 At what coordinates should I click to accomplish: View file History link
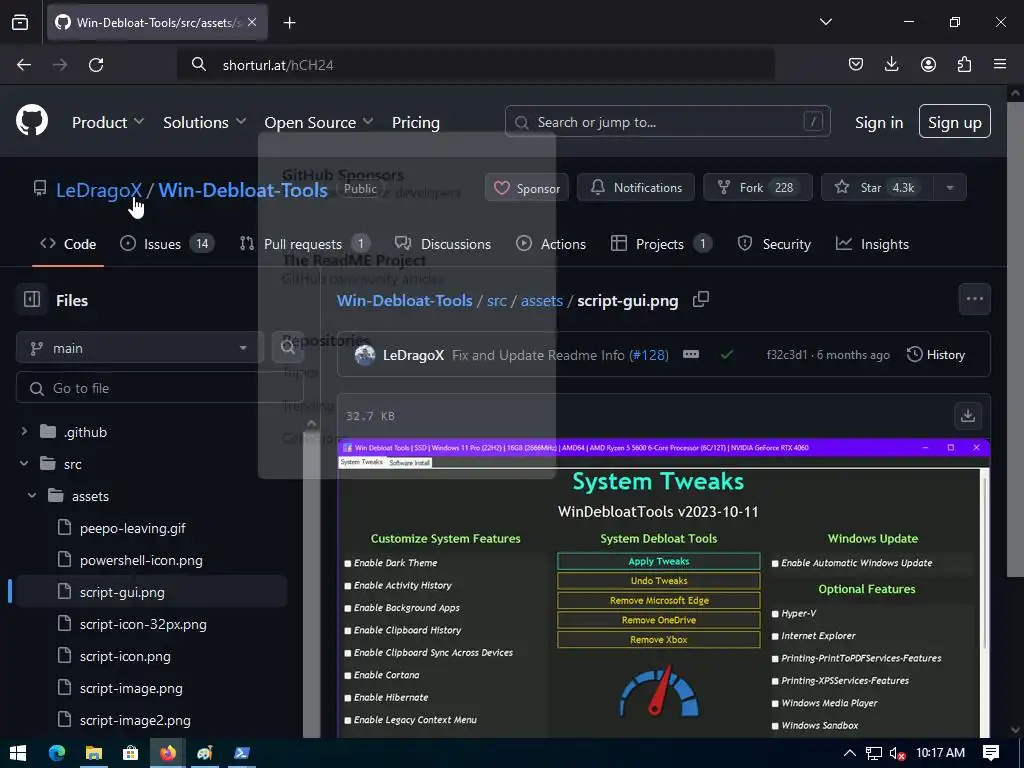[936, 355]
